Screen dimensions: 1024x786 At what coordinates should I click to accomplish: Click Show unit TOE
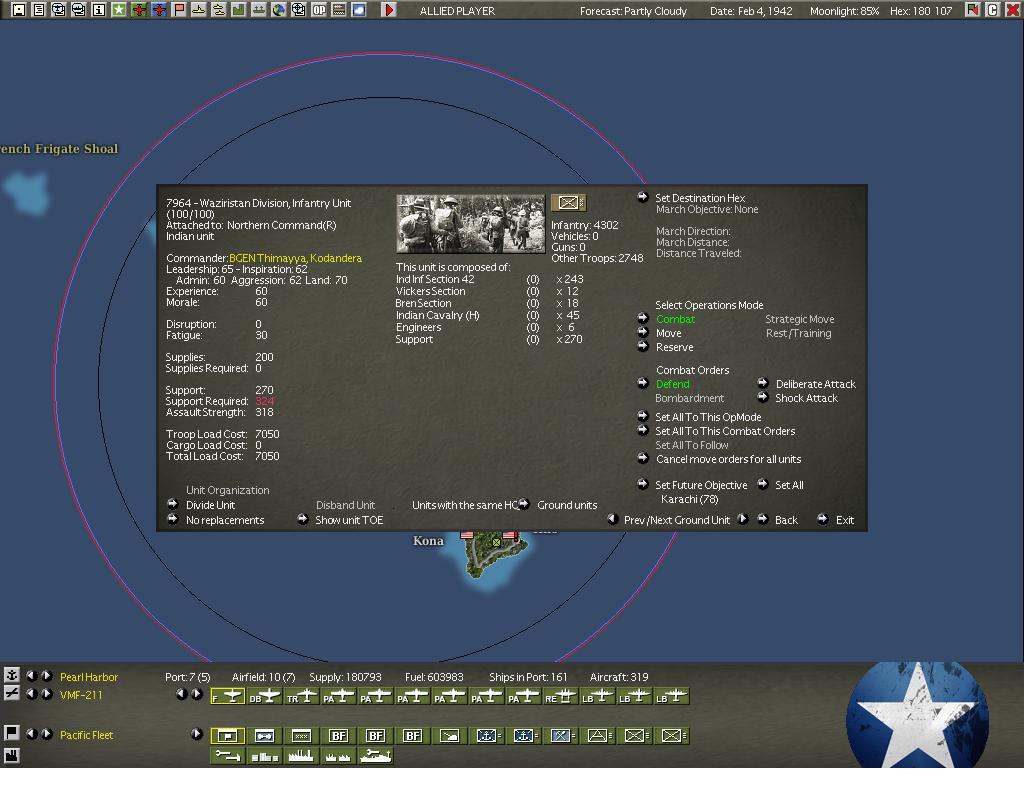click(349, 520)
